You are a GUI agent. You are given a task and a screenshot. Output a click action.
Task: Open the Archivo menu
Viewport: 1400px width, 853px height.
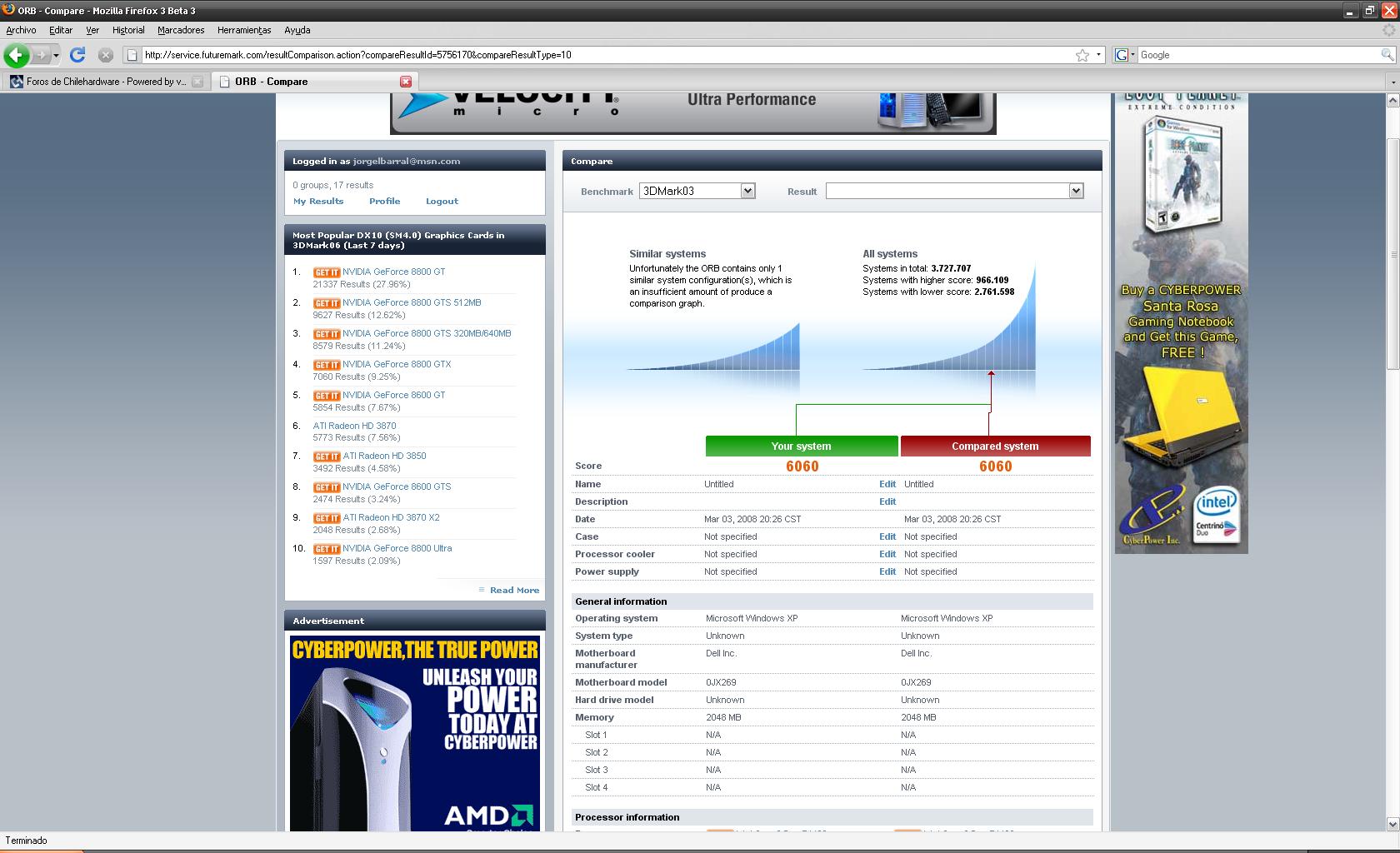click(21, 30)
